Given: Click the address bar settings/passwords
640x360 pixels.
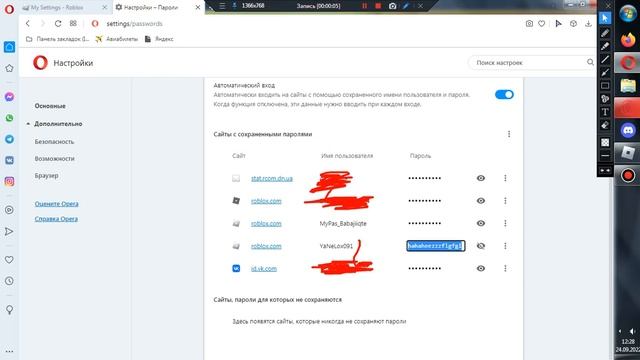Looking at the screenshot, I should coord(134,24).
